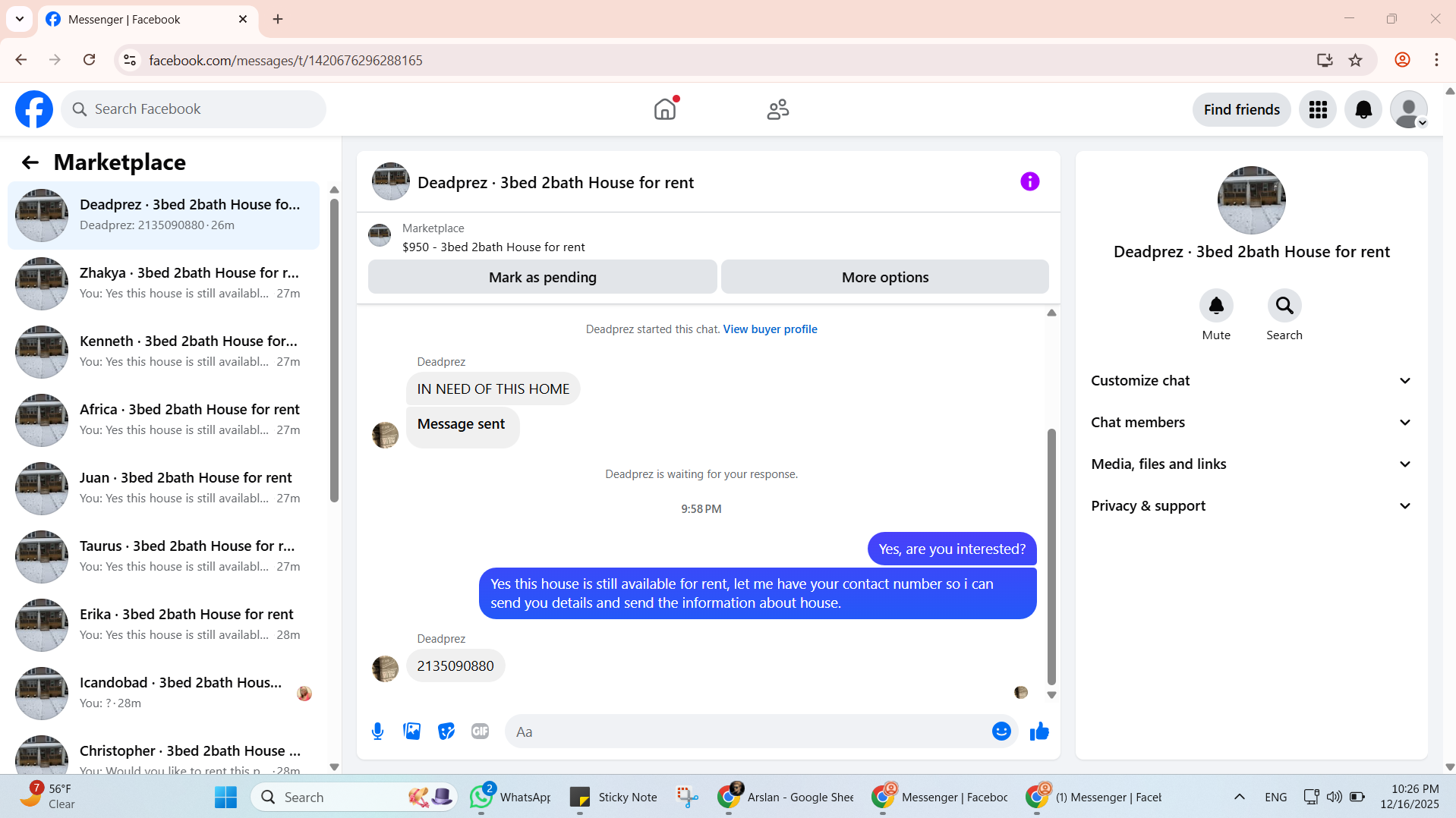
Task: Show hidden system tray icons
Action: (x=1239, y=797)
